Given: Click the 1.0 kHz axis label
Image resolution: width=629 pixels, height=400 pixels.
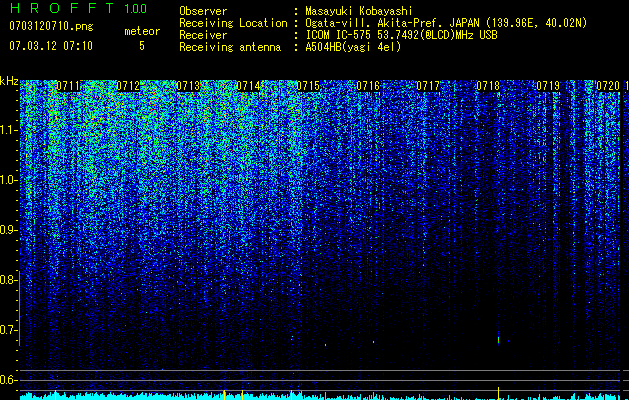Looking at the screenshot, I should tap(8, 180).
